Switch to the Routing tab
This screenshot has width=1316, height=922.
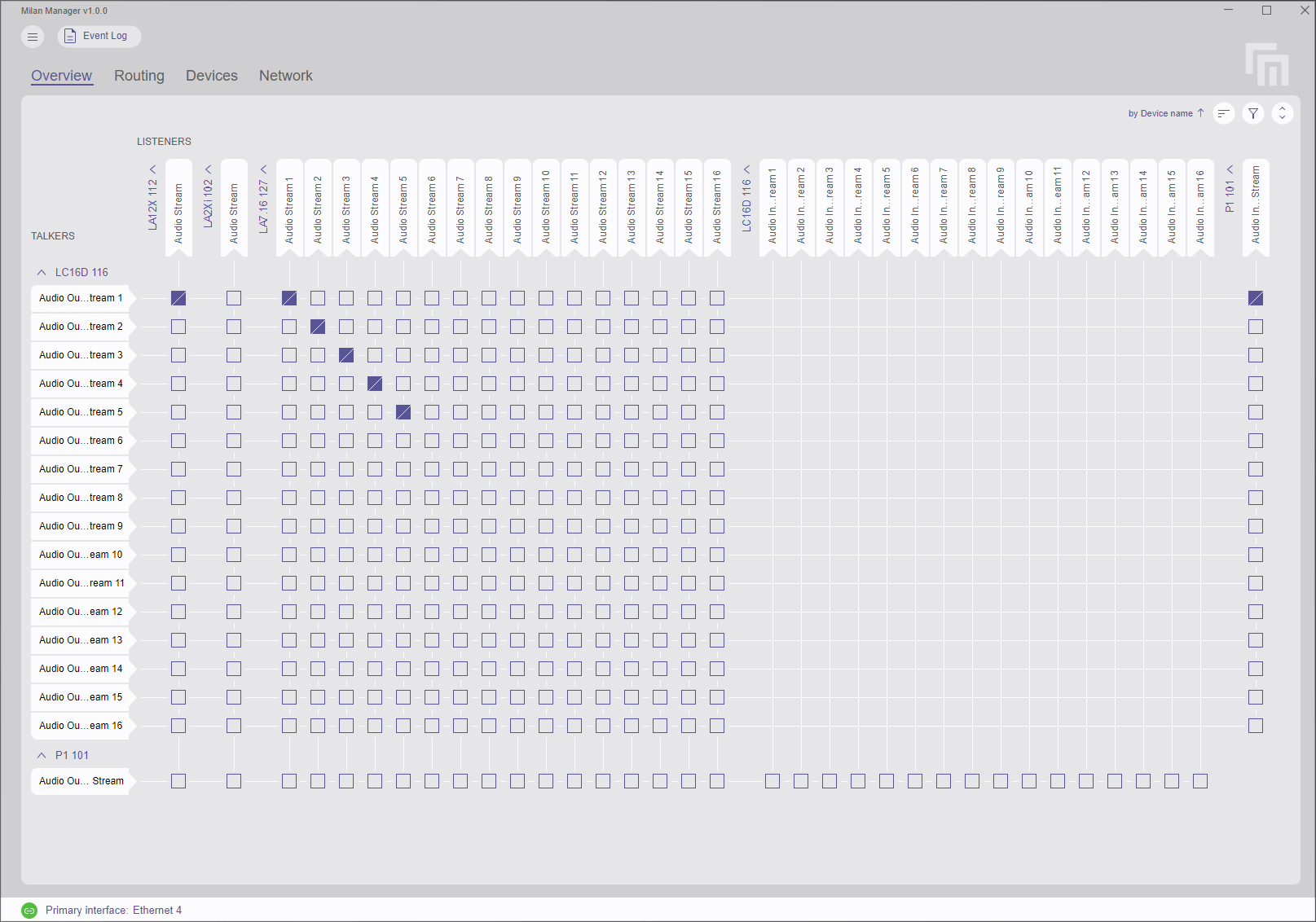139,76
